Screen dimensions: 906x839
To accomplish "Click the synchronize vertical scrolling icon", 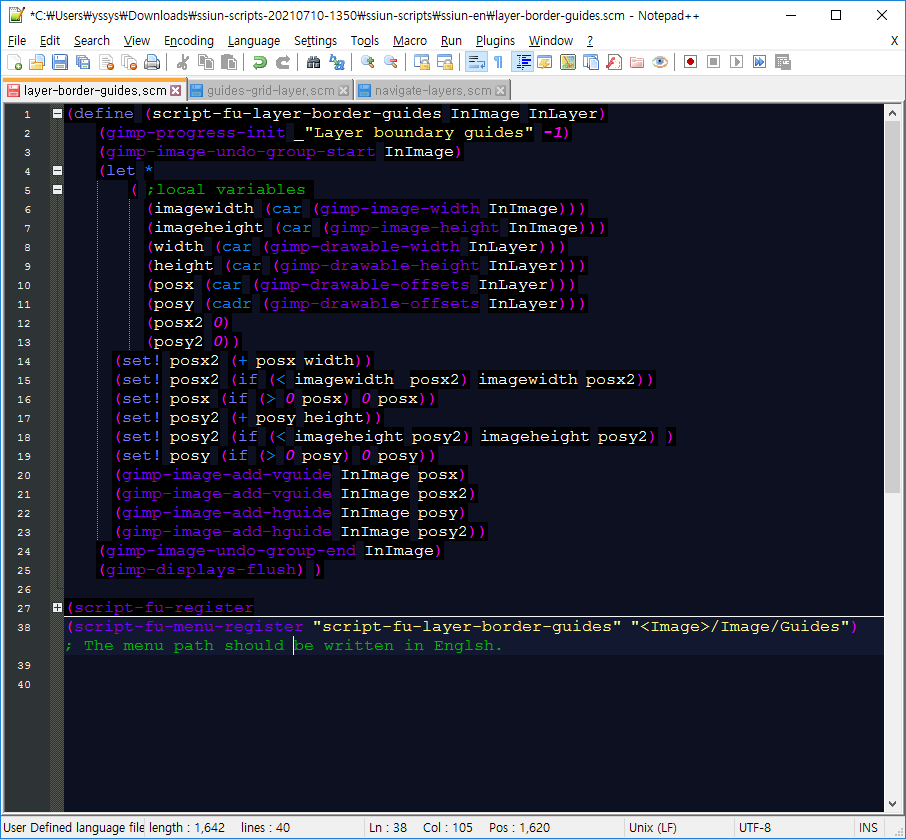I will [x=422, y=62].
